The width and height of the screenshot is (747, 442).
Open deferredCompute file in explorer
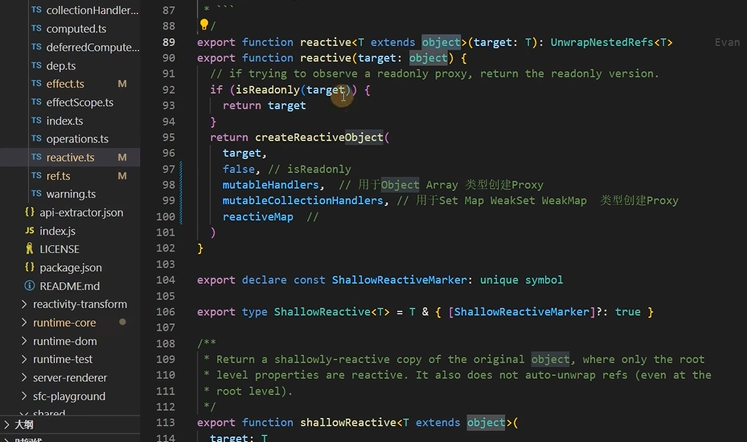(x=93, y=47)
